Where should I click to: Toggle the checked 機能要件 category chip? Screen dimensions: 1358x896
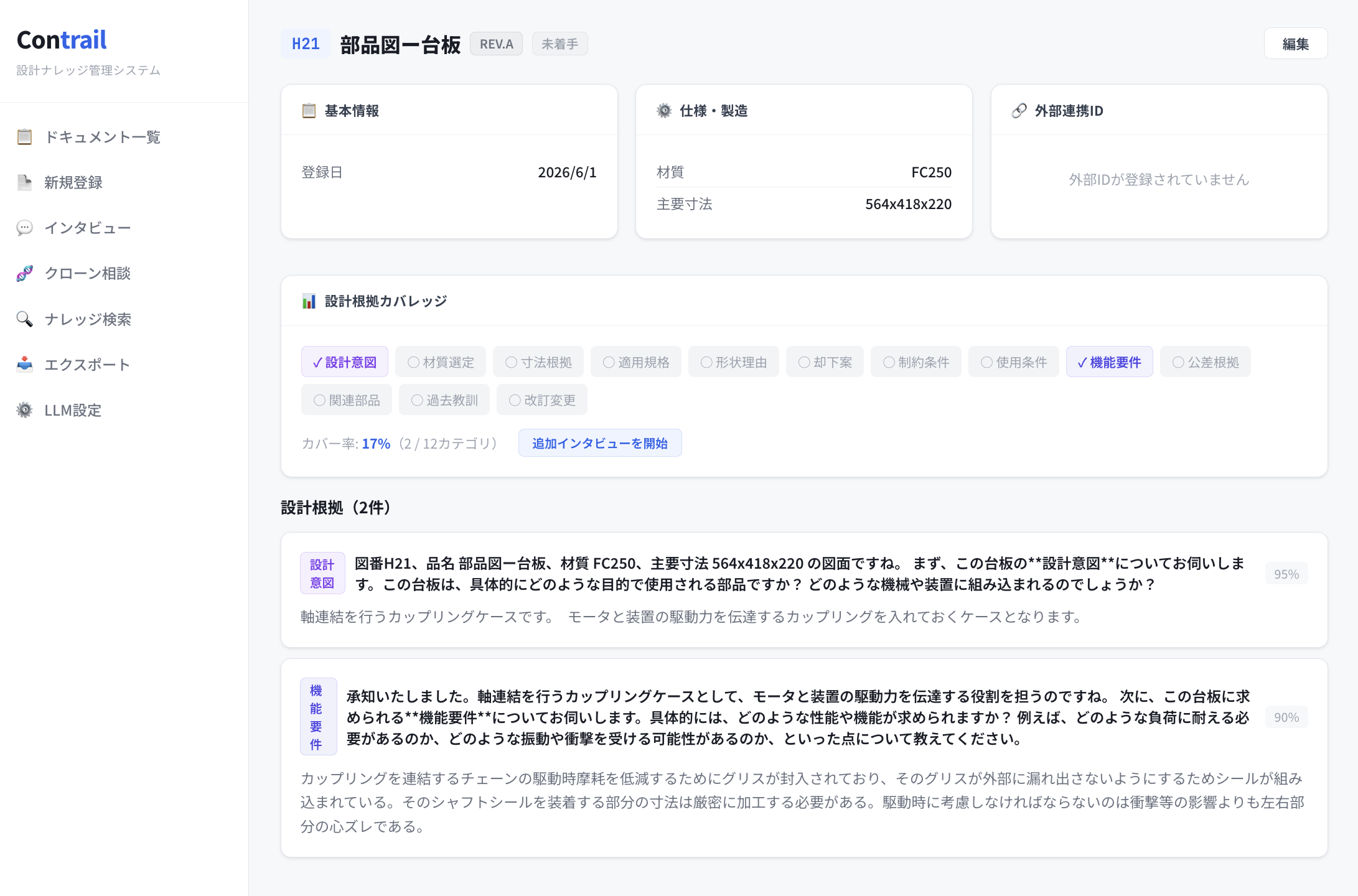coord(1110,362)
